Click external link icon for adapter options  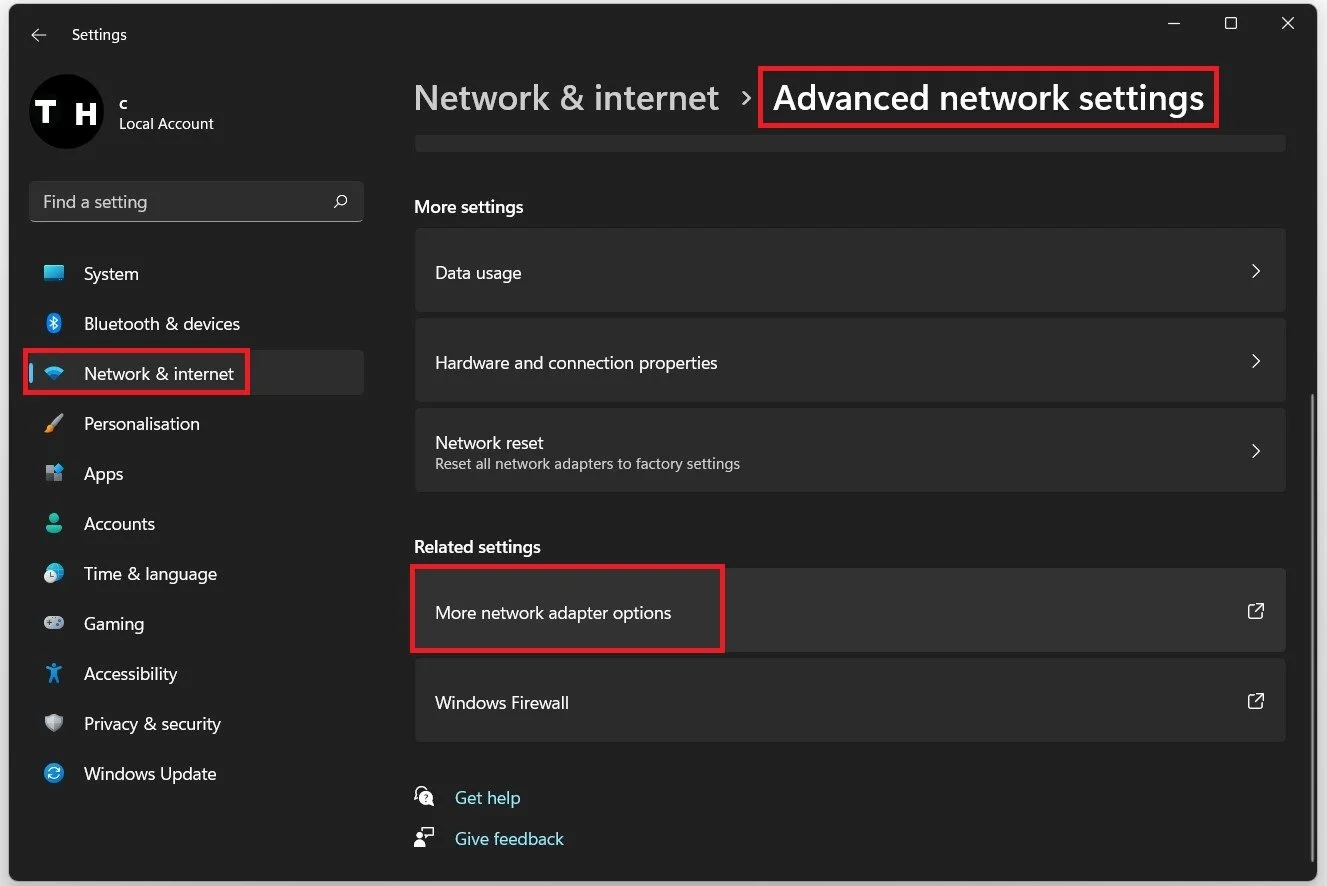click(1256, 611)
